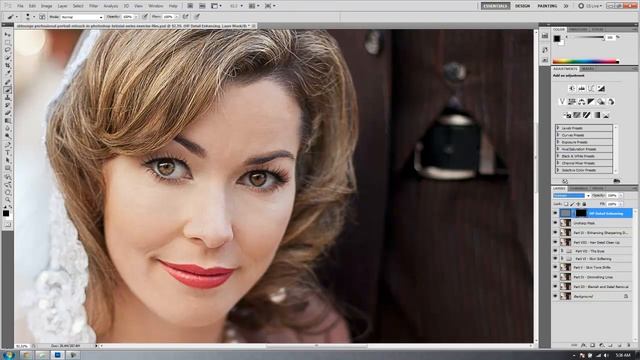Add a Curves adjustment layer
The width and height of the screenshot is (640, 360).
click(591, 88)
